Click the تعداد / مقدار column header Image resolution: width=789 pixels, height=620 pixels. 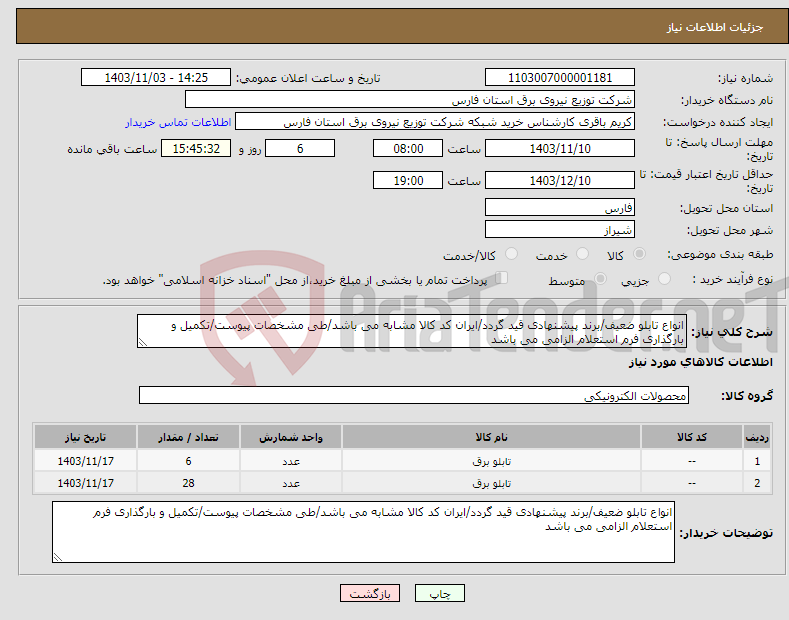pos(188,437)
